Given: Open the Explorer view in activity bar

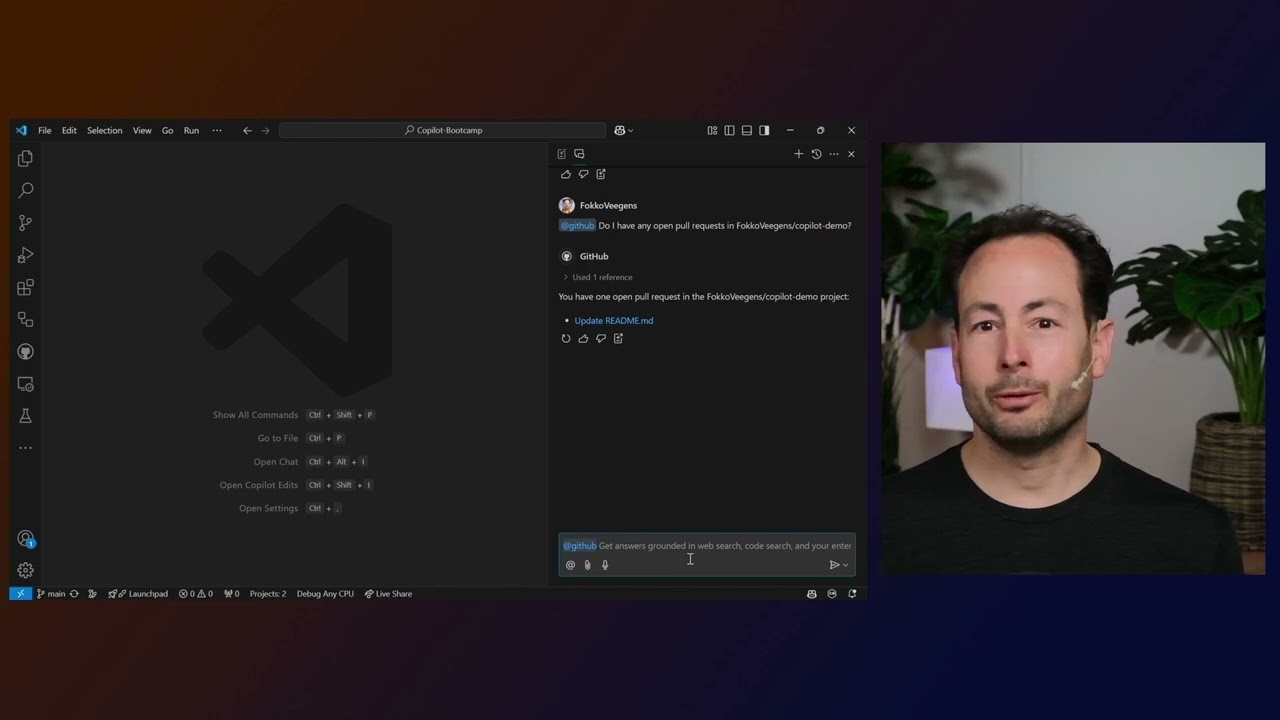Looking at the screenshot, I should tap(25, 158).
